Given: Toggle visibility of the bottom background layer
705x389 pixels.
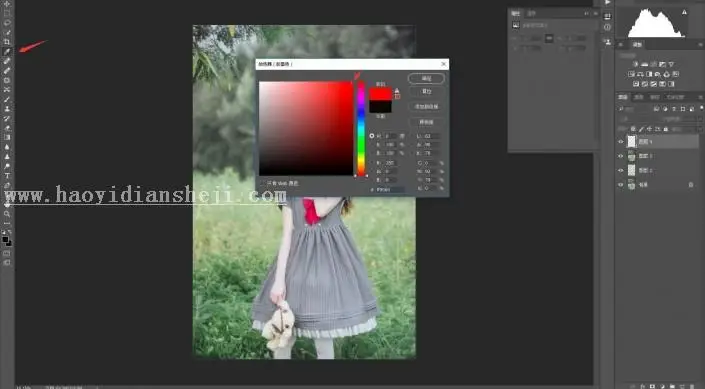Looking at the screenshot, I should click(x=621, y=185).
